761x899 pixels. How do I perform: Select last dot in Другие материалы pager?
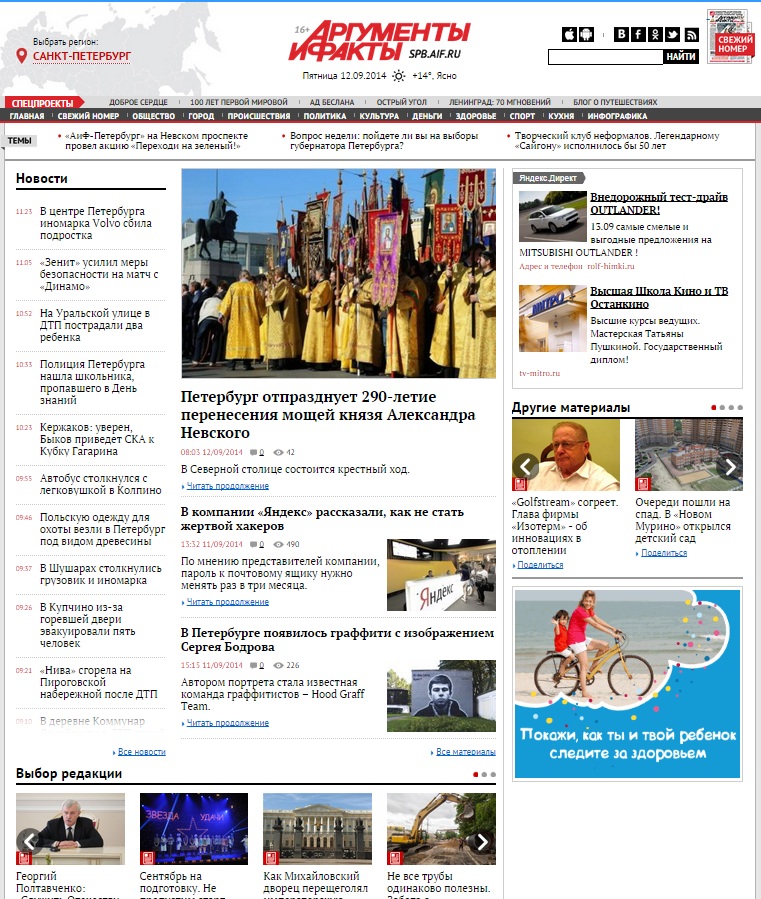point(740,408)
